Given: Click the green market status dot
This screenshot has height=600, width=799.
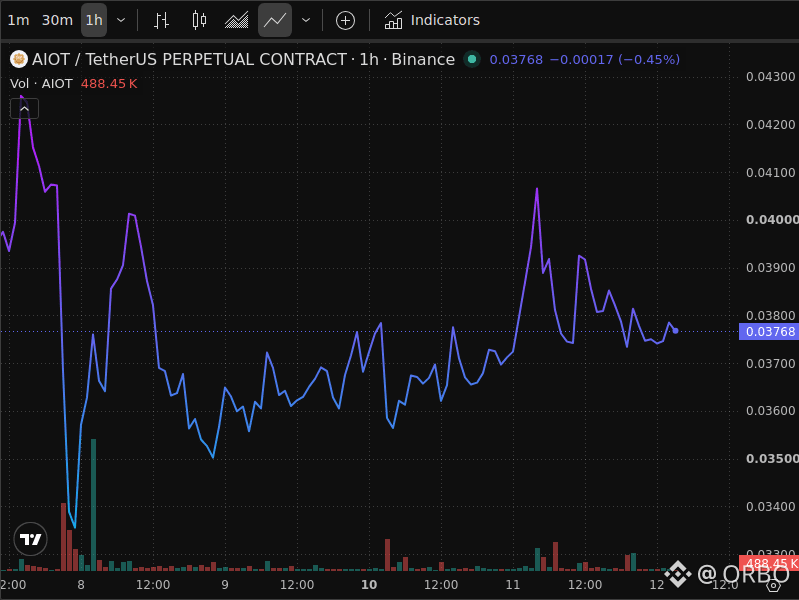Looking at the screenshot, I should coord(472,59).
